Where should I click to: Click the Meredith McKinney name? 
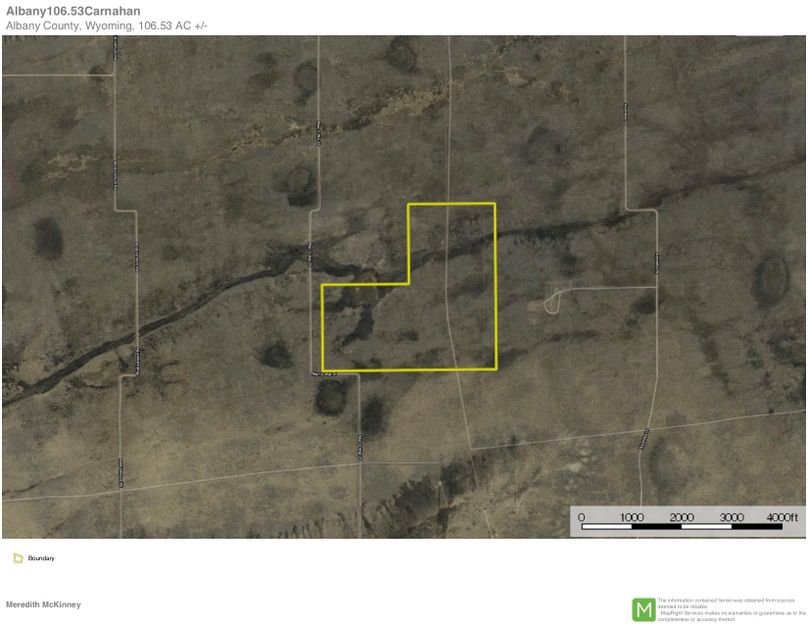(43, 605)
